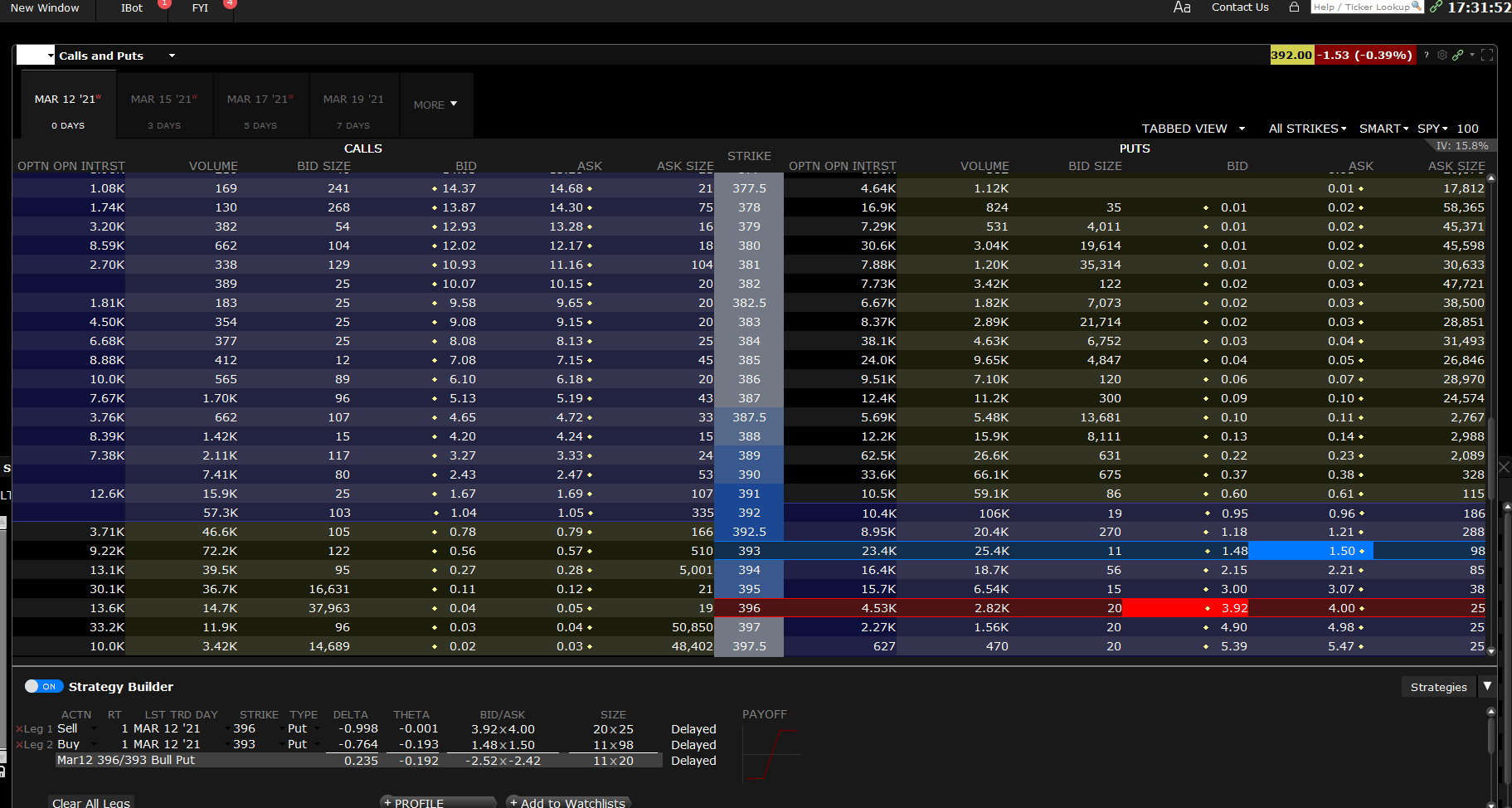Open the option chain configuration gear

[x=1442, y=55]
